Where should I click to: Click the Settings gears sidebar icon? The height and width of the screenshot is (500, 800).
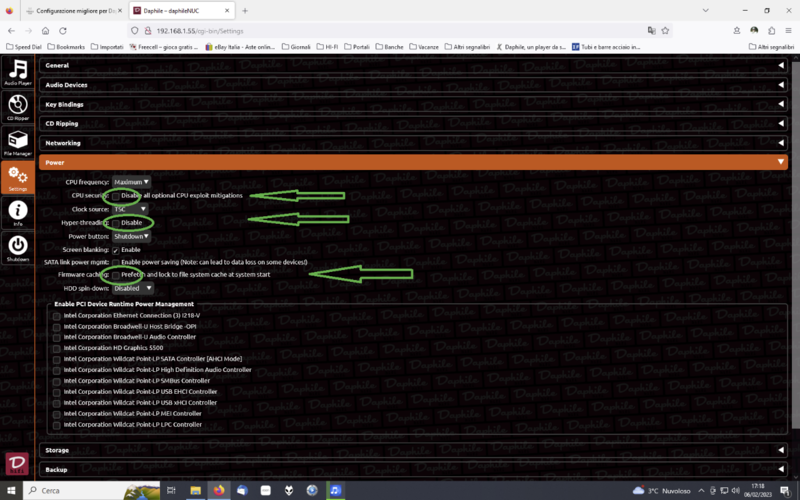[x=17, y=178]
